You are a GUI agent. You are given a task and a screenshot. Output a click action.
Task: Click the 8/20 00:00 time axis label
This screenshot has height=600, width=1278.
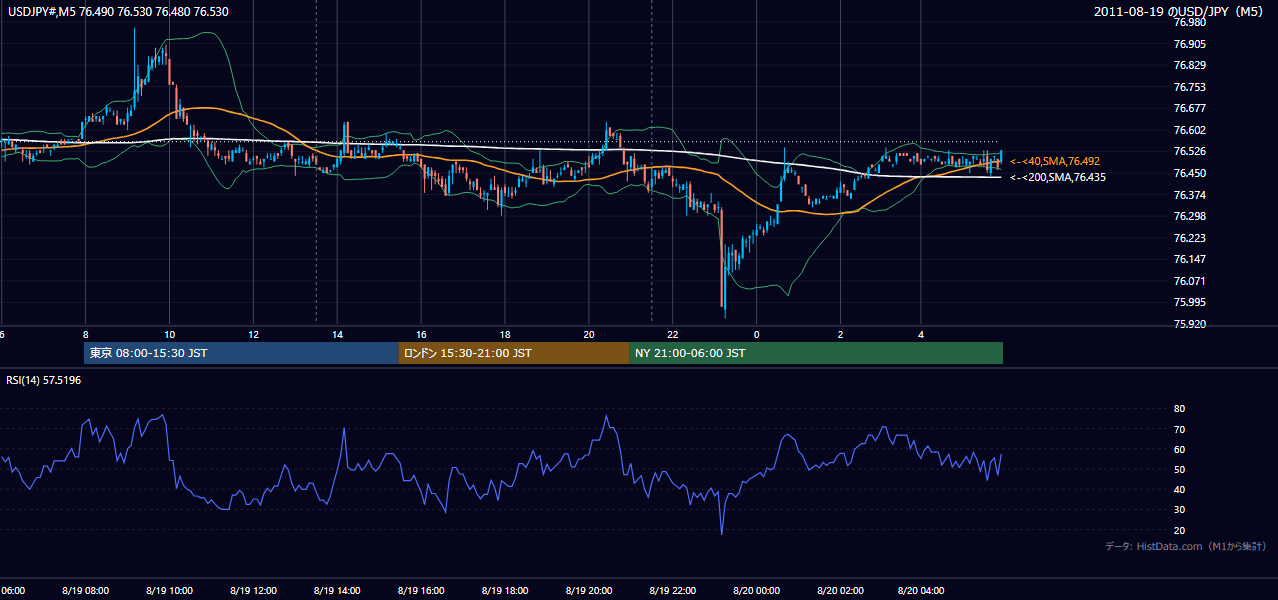coord(756,591)
